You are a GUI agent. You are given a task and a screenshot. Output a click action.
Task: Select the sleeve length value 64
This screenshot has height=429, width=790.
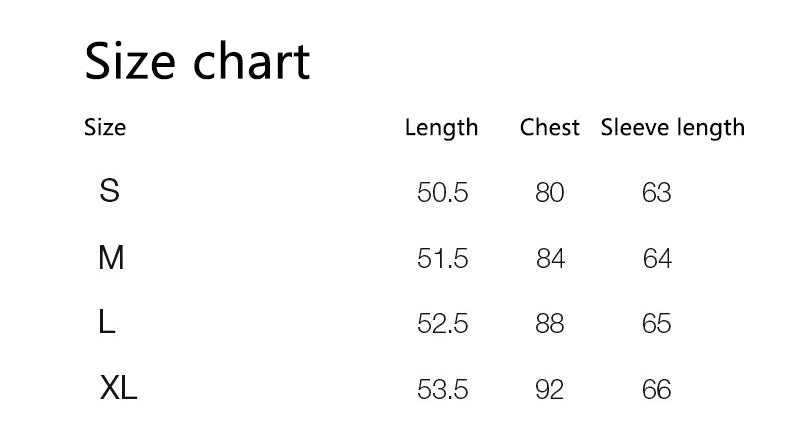tap(657, 259)
